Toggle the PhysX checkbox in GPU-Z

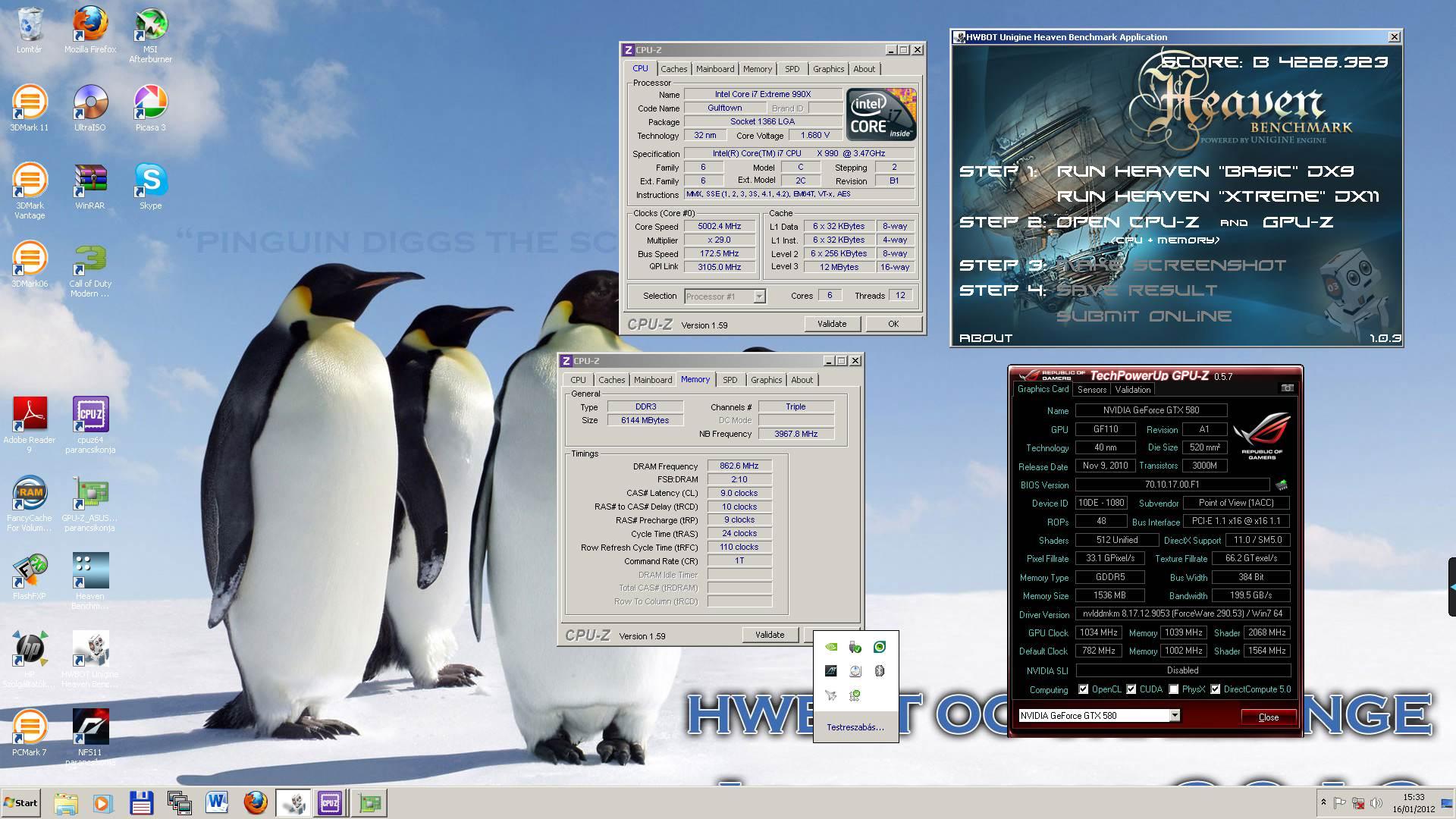(x=1174, y=689)
